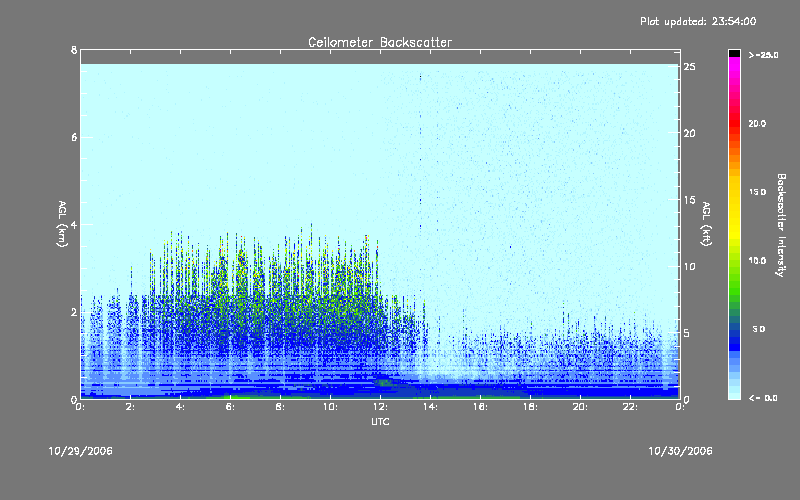Click the '12:' tick on the UTC axis

pos(380,407)
